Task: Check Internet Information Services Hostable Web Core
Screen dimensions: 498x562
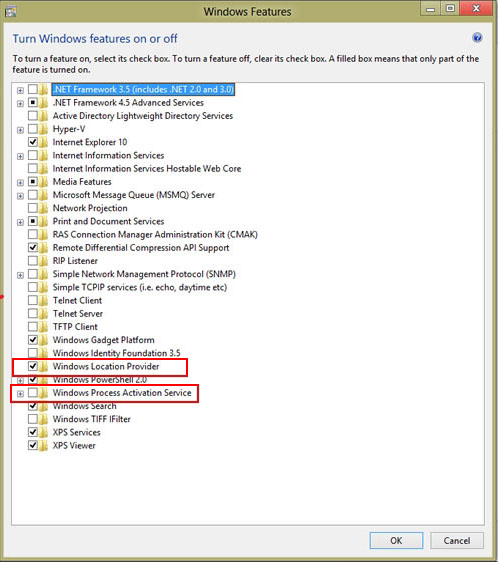Action: 33,168
